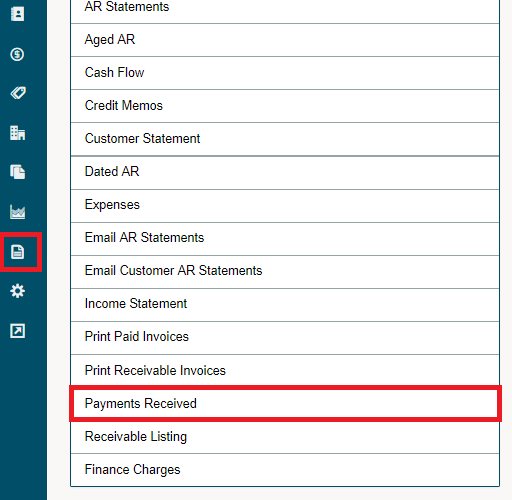The width and height of the screenshot is (512, 500).
Task: Click the copied documents sidebar icon
Action: point(17,172)
